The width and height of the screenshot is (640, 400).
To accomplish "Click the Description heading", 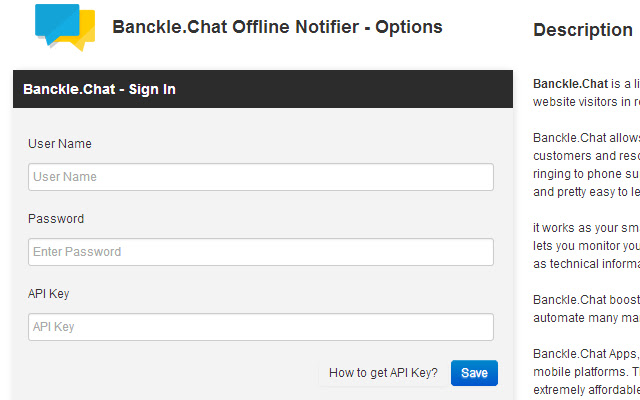I will [582, 30].
